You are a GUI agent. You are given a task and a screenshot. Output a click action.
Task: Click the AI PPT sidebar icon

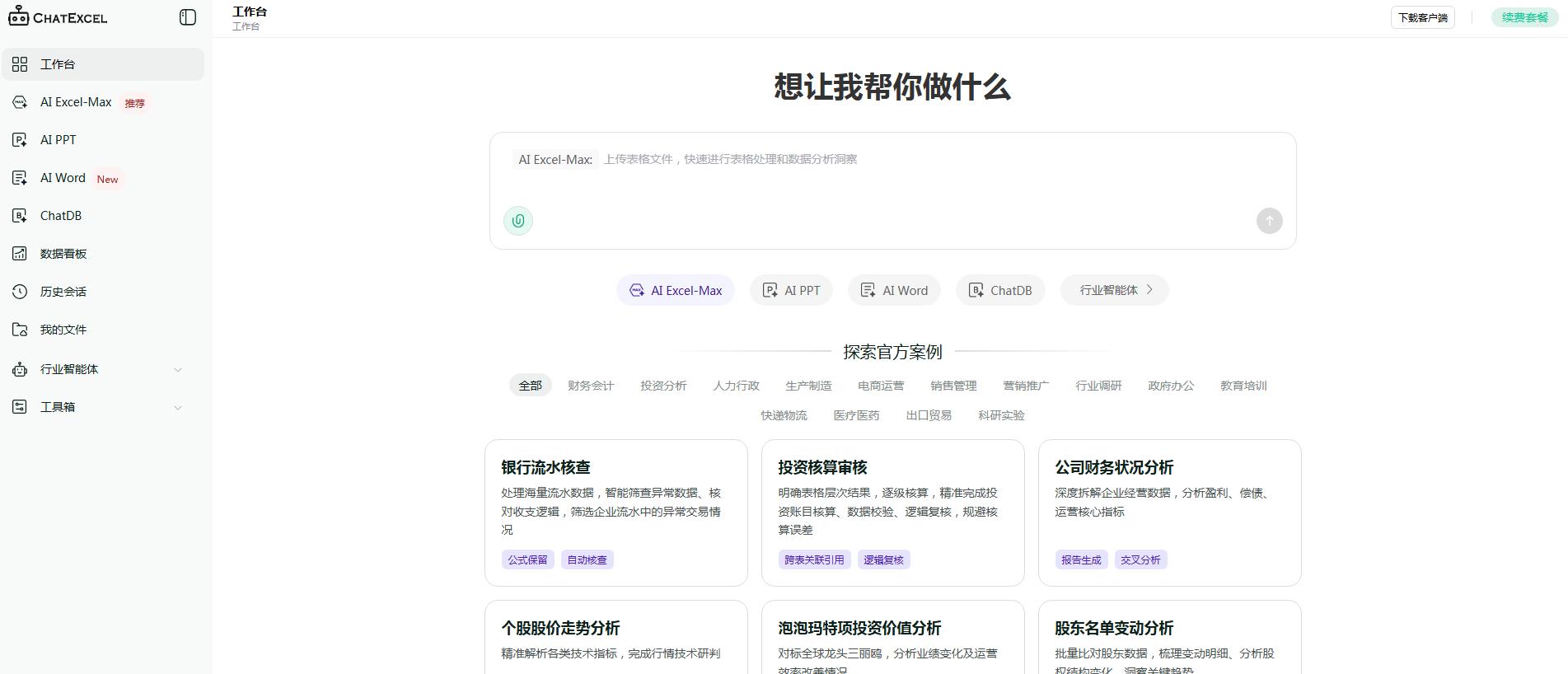pos(20,140)
